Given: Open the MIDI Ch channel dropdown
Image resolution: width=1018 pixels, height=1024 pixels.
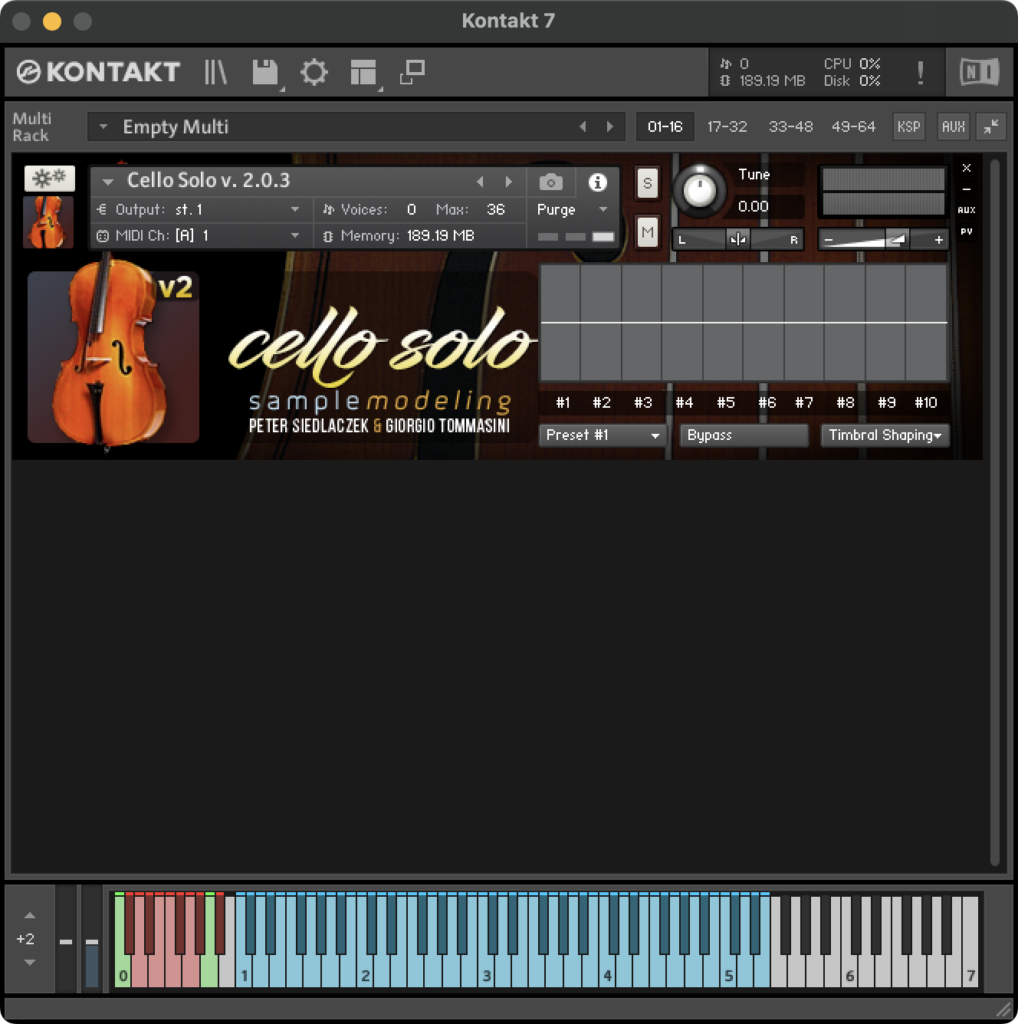Looking at the screenshot, I should pos(295,236).
